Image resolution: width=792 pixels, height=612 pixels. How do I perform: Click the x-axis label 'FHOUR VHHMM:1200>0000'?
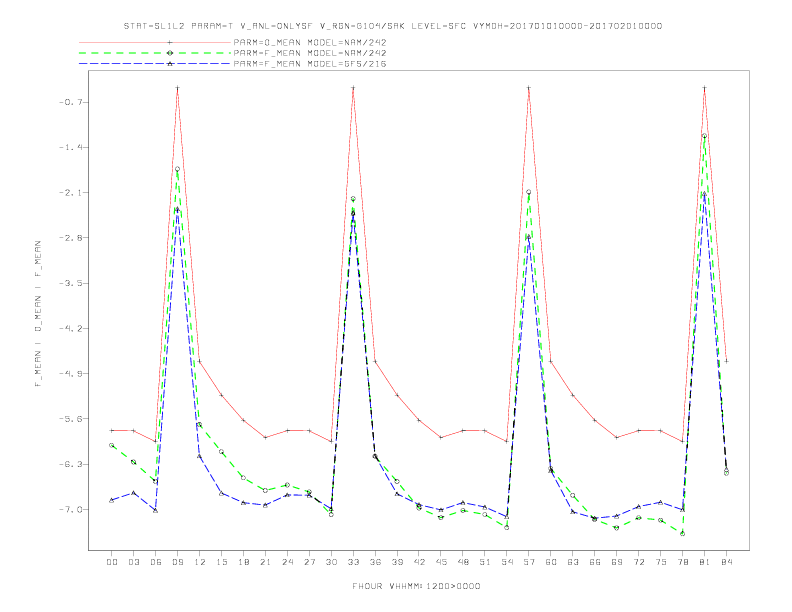[x=416, y=586]
